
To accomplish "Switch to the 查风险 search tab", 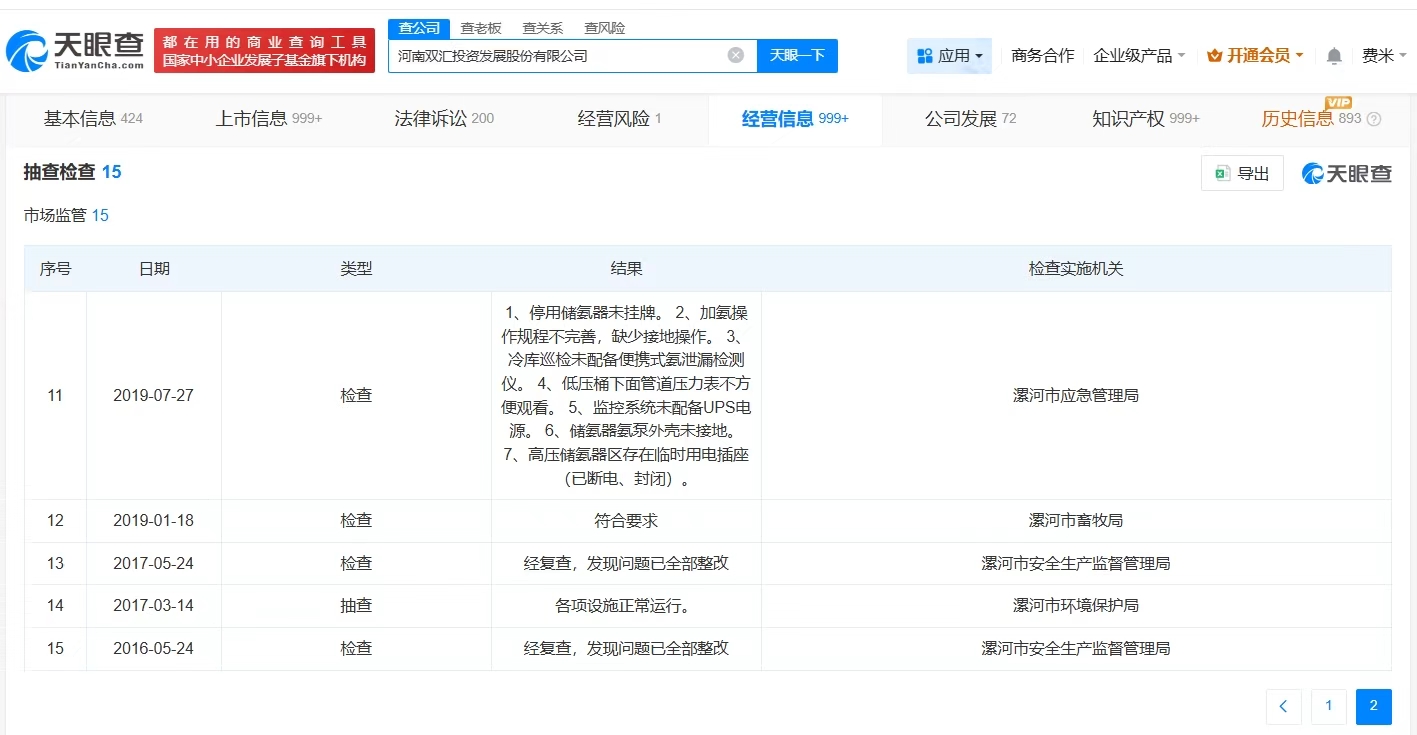I will coord(605,28).
